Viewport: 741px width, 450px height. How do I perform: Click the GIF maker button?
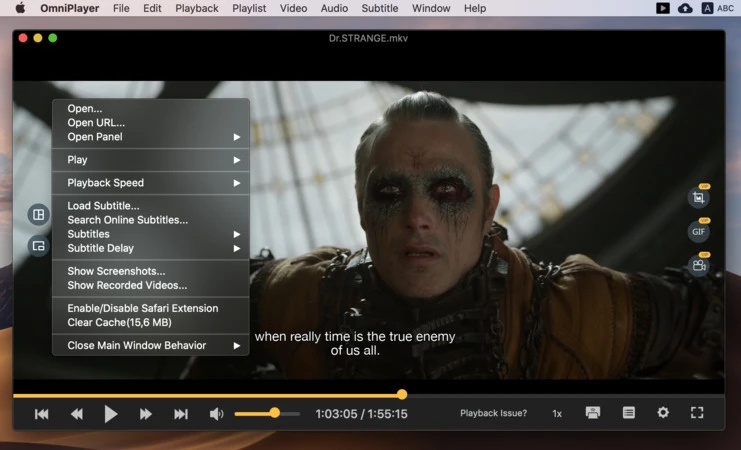pyautogui.click(x=698, y=232)
